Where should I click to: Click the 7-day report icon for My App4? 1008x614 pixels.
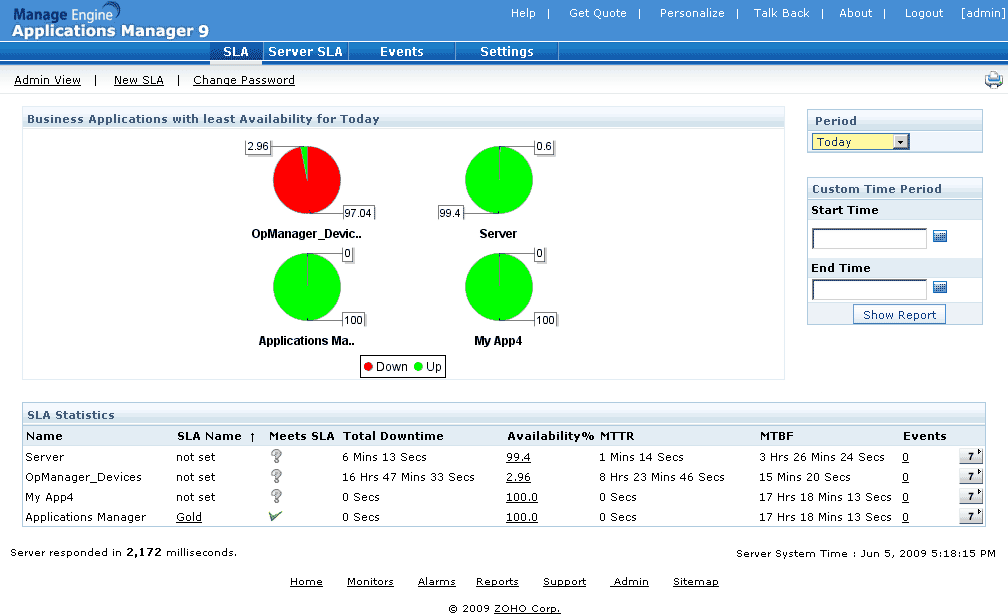pyautogui.click(x=971, y=496)
